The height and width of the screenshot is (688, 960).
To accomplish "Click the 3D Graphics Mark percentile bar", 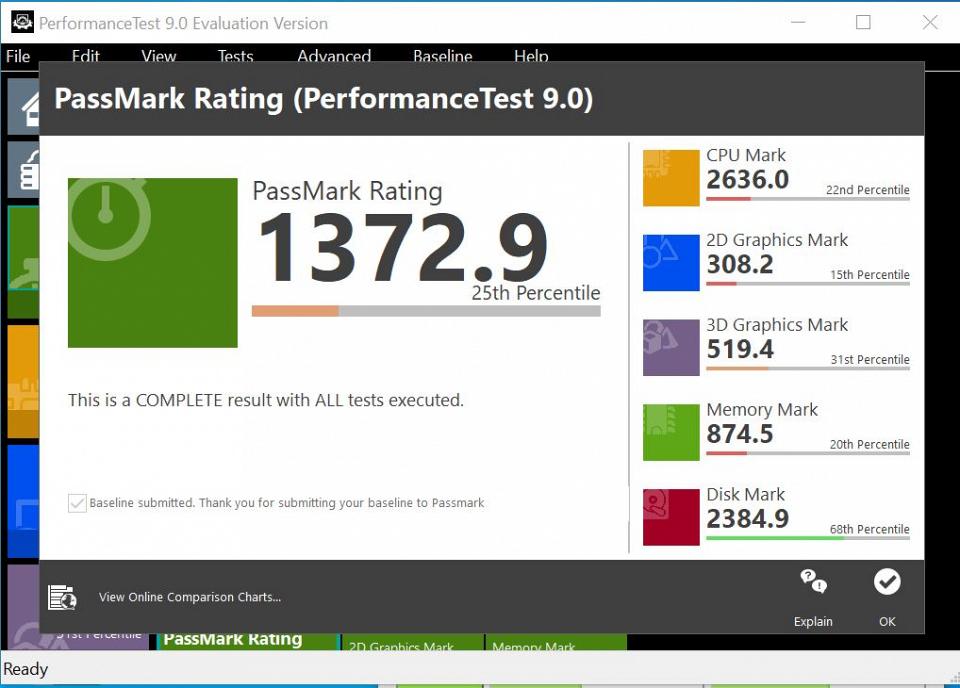I will pos(808,368).
